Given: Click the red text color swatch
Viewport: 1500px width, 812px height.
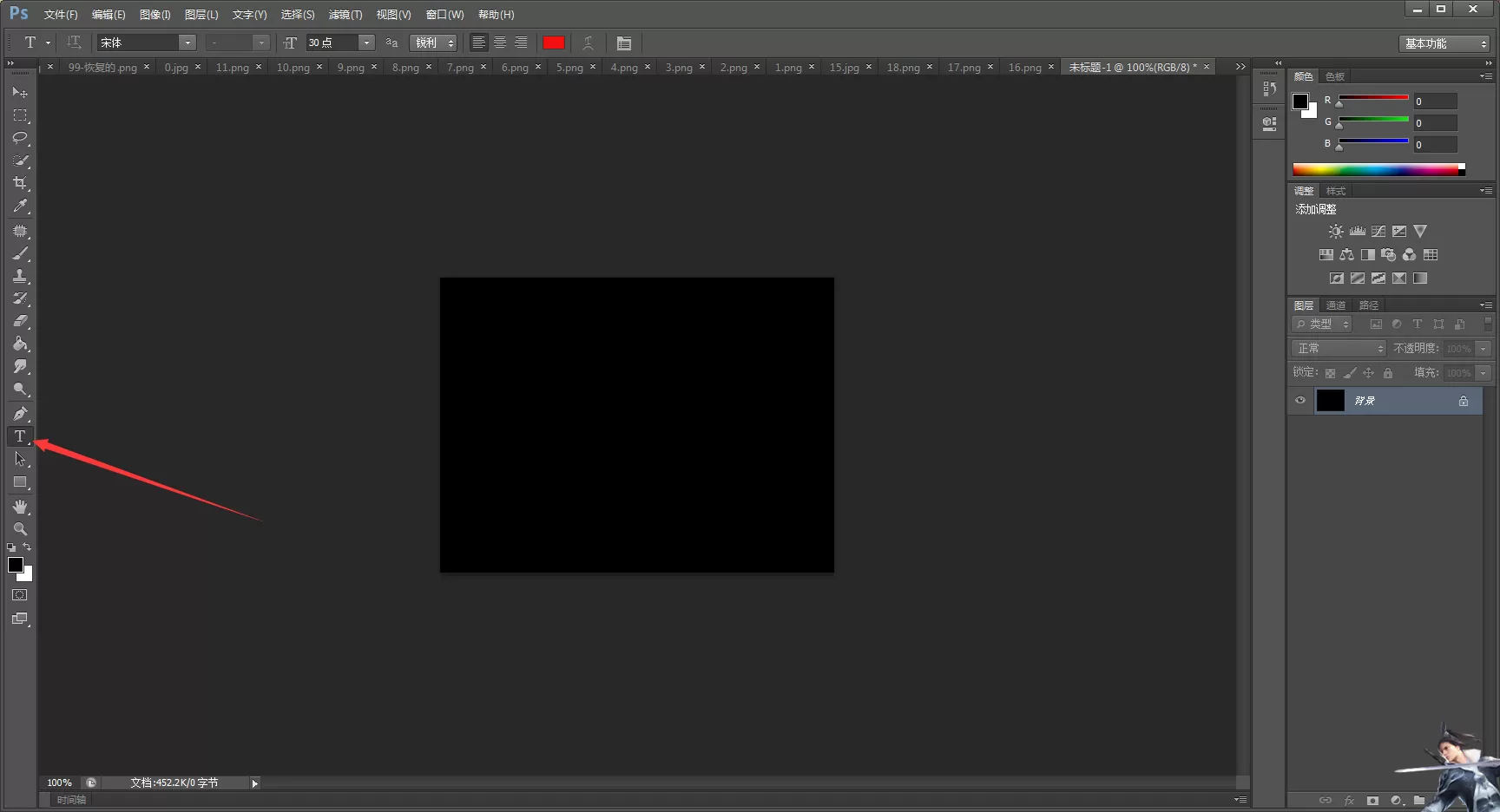Looking at the screenshot, I should point(554,43).
